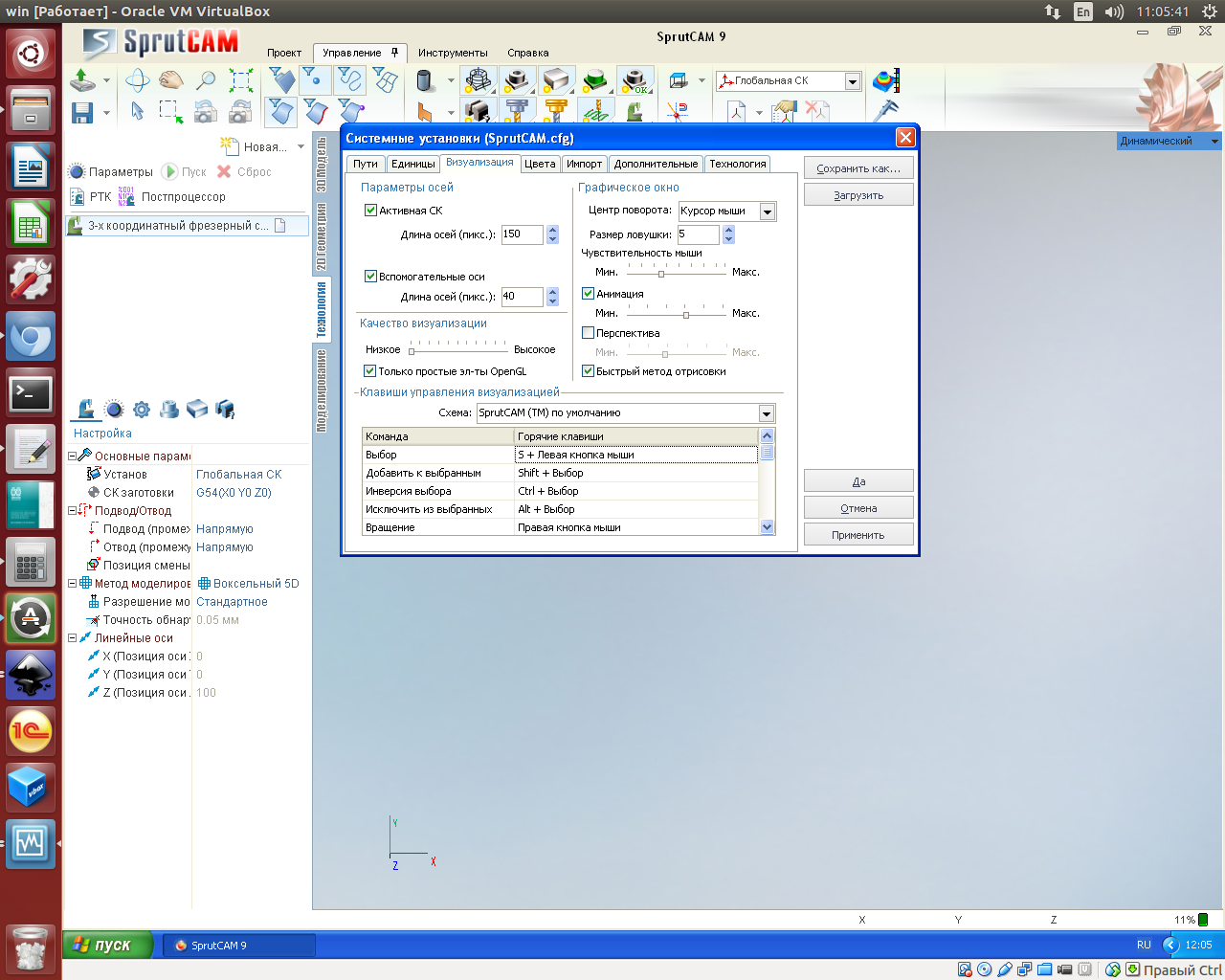Toggle Только простые эл-ты OpenGL checkbox
This screenshot has width=1225, height=980.
point(369,371)
